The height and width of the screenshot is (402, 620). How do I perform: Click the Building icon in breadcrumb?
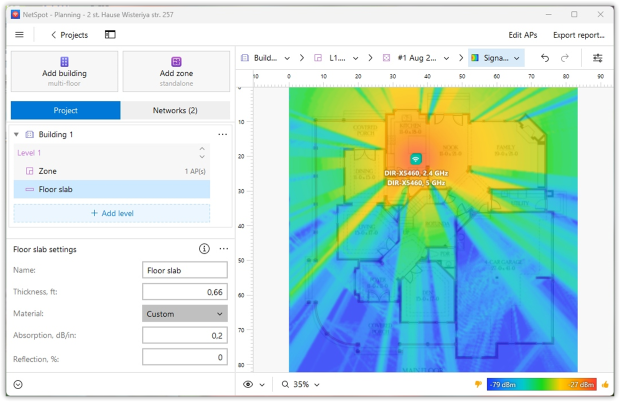245,58
